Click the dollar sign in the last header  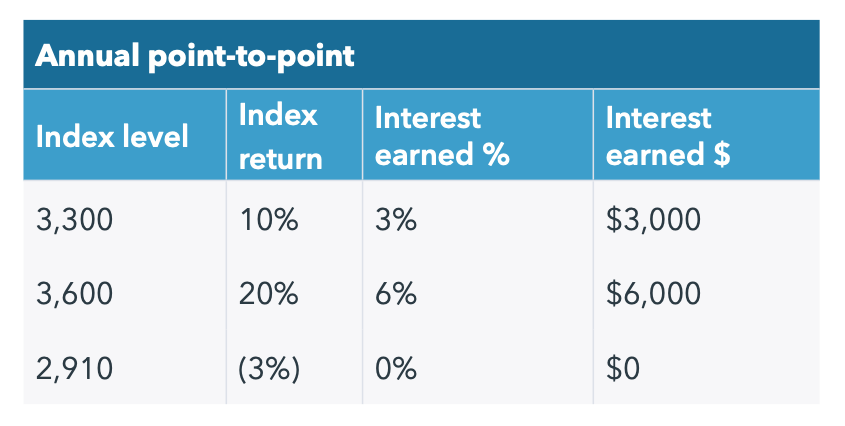721,156
